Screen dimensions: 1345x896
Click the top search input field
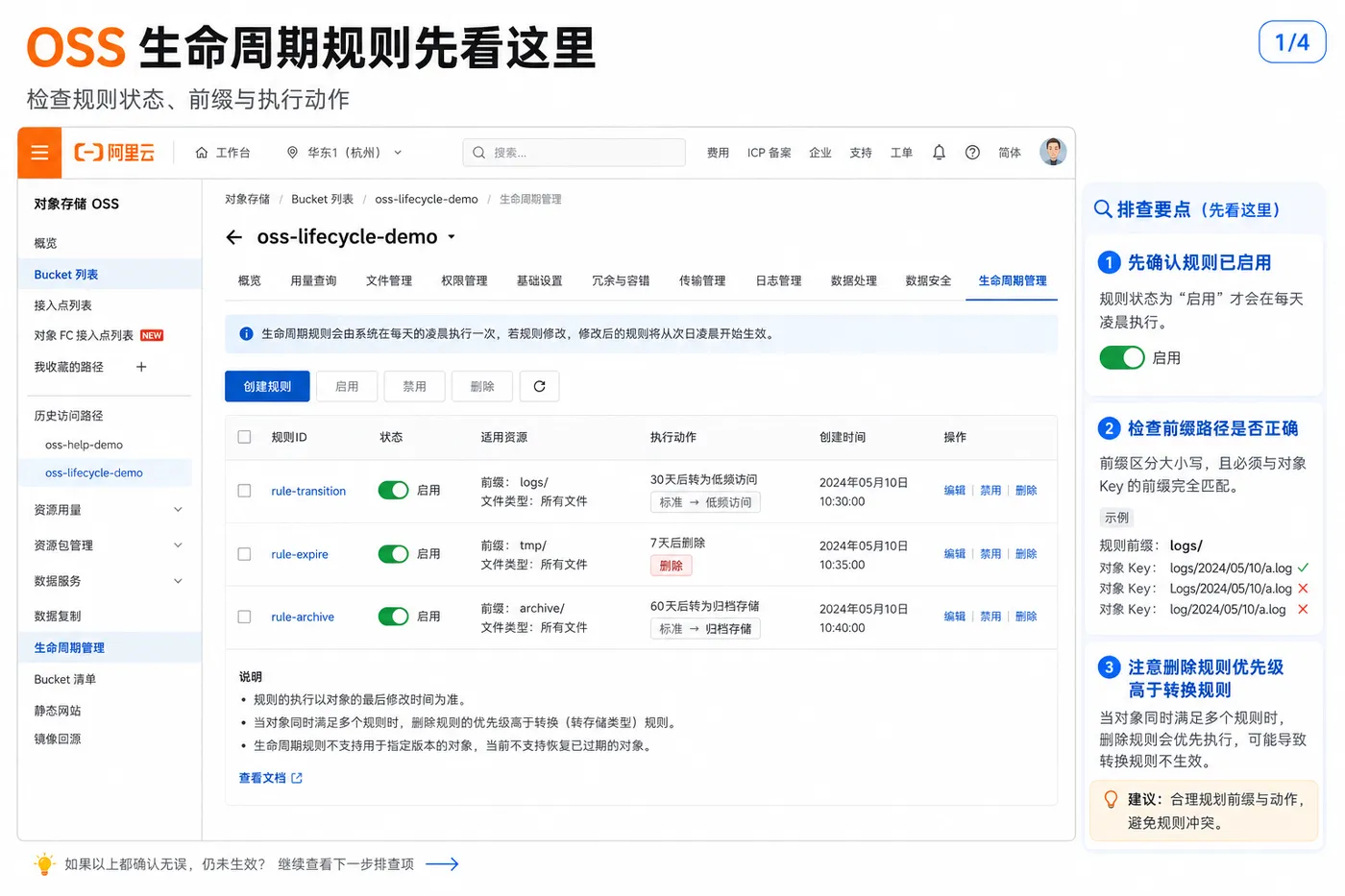575,153
